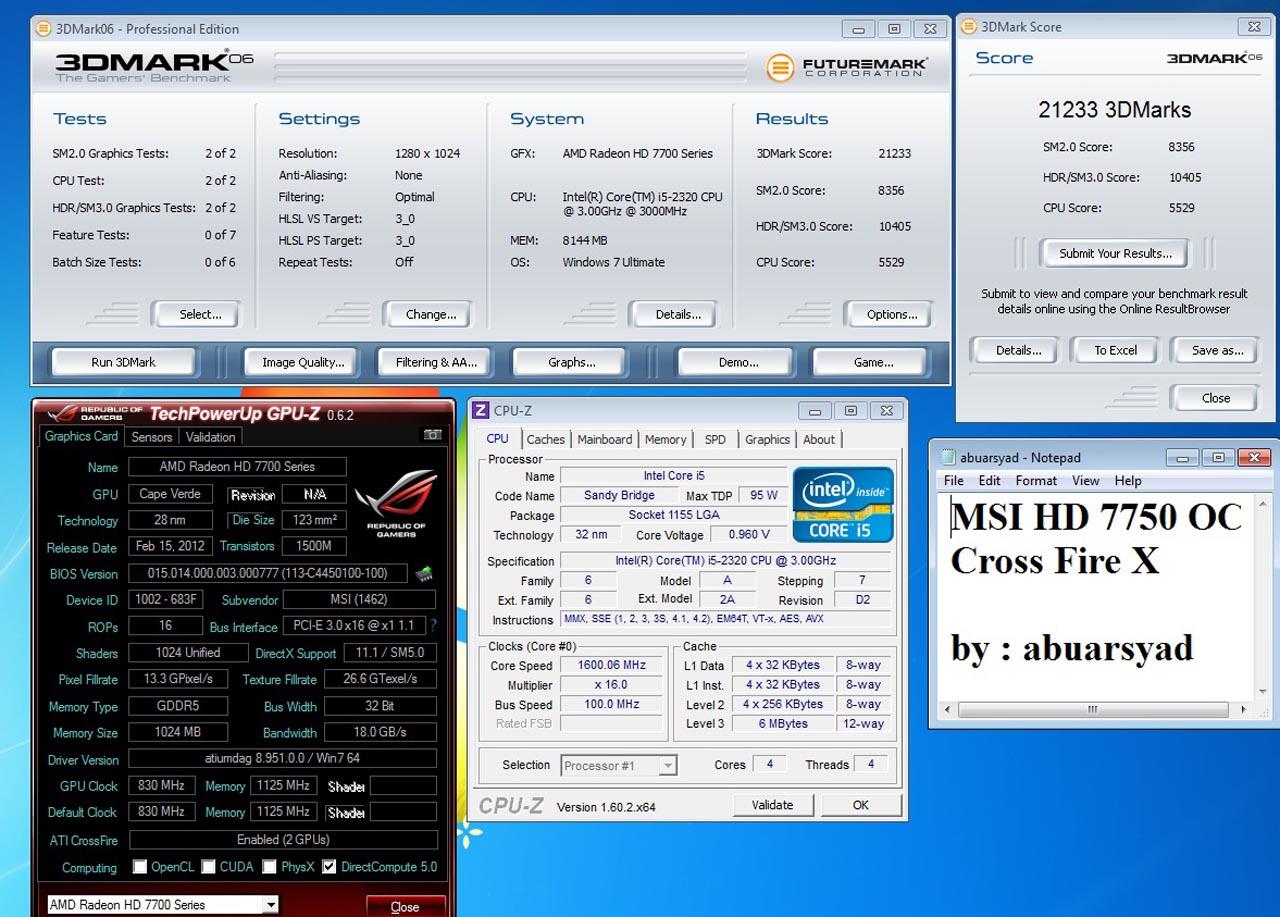Select the Graphics Card tab in GPU-Z
This screenshot has height=917, width=1280.
81,436
